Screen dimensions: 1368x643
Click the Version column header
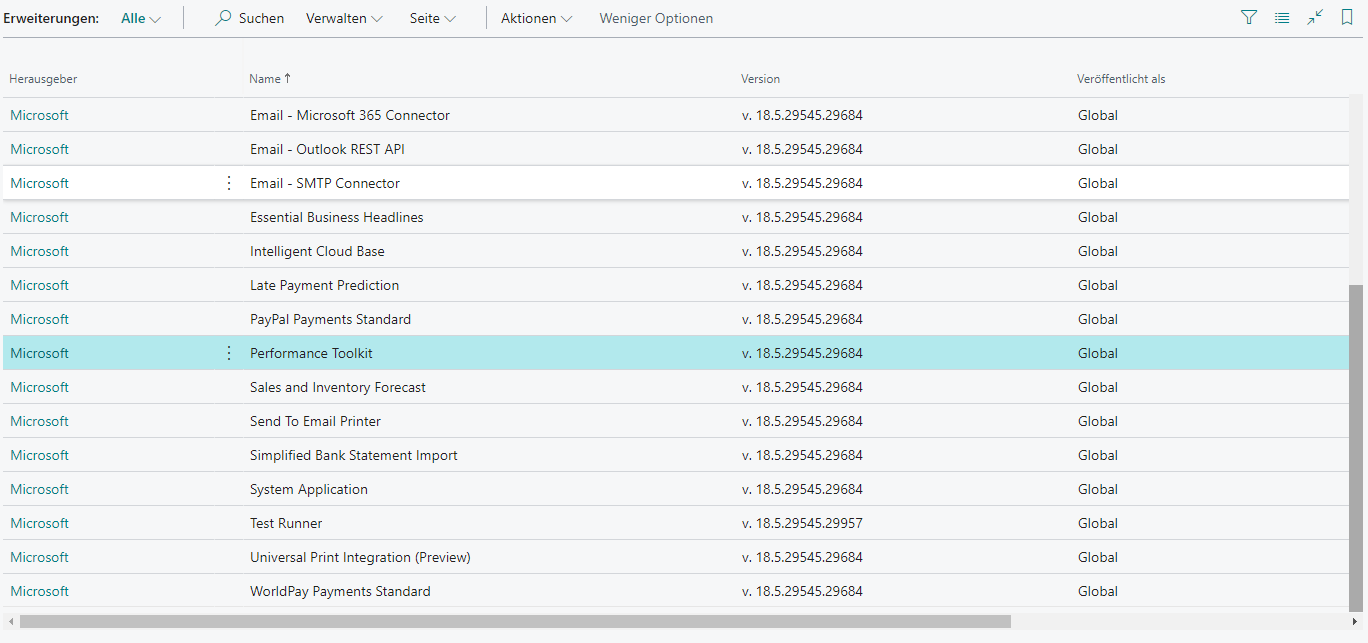[760, 79]
